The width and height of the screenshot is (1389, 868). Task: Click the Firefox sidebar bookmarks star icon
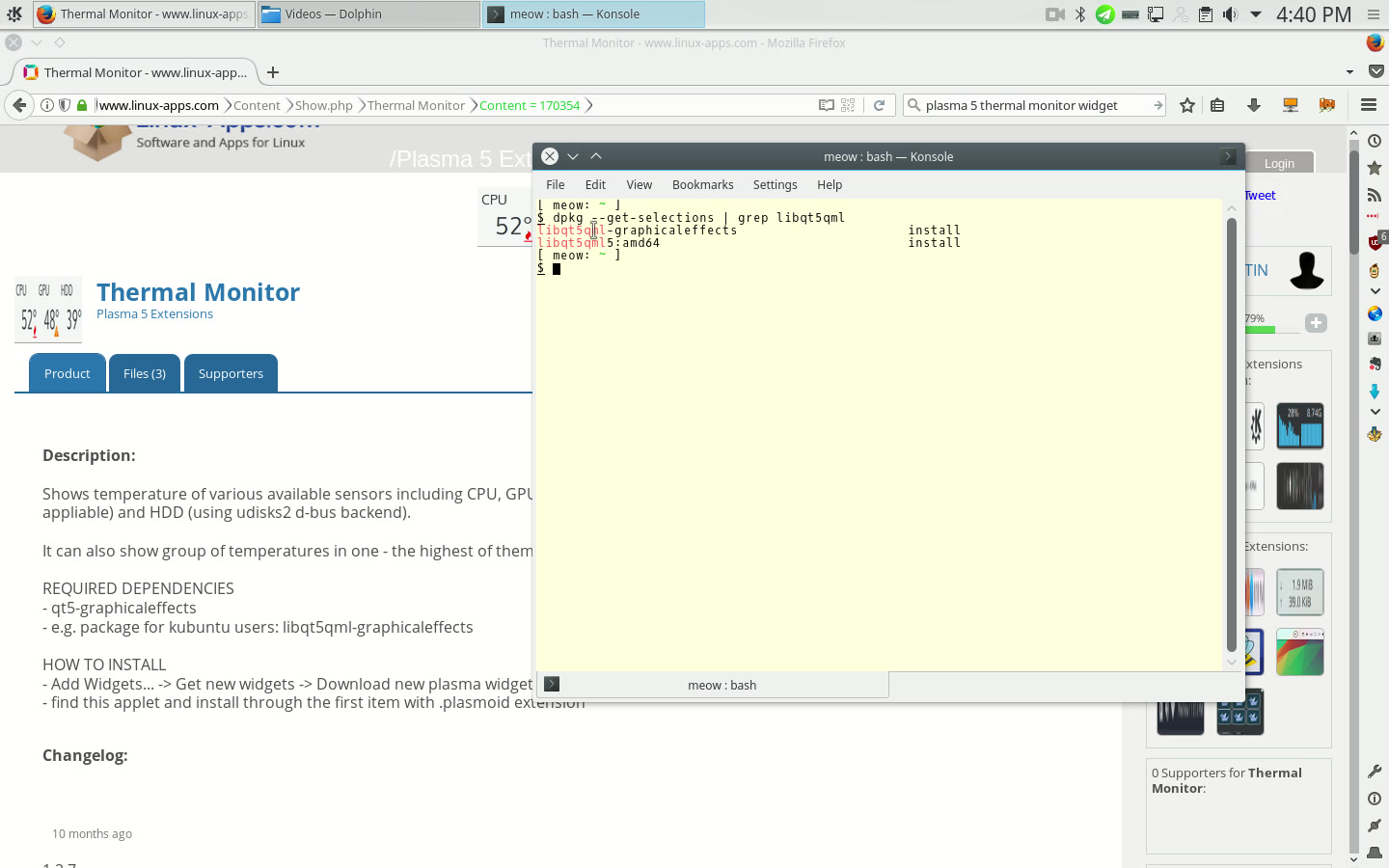1375,168
